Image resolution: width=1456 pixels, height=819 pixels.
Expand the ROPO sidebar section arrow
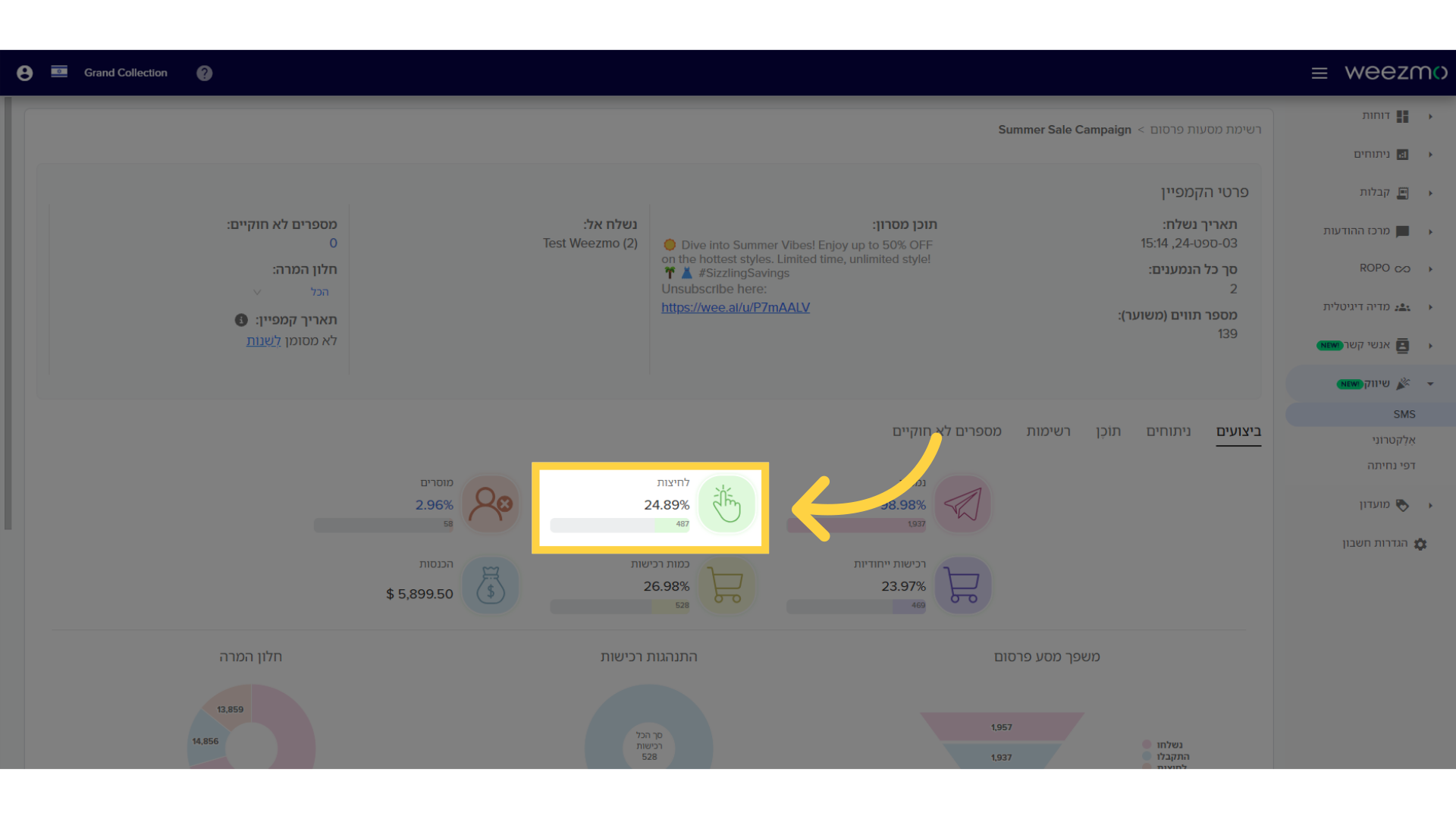pos(1430,269)
